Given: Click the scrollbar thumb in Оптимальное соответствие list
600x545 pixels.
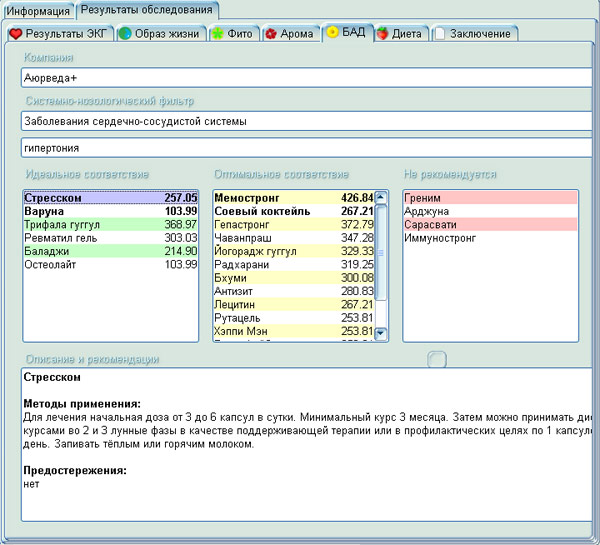Looking at the screenshot, I should 381,253.
